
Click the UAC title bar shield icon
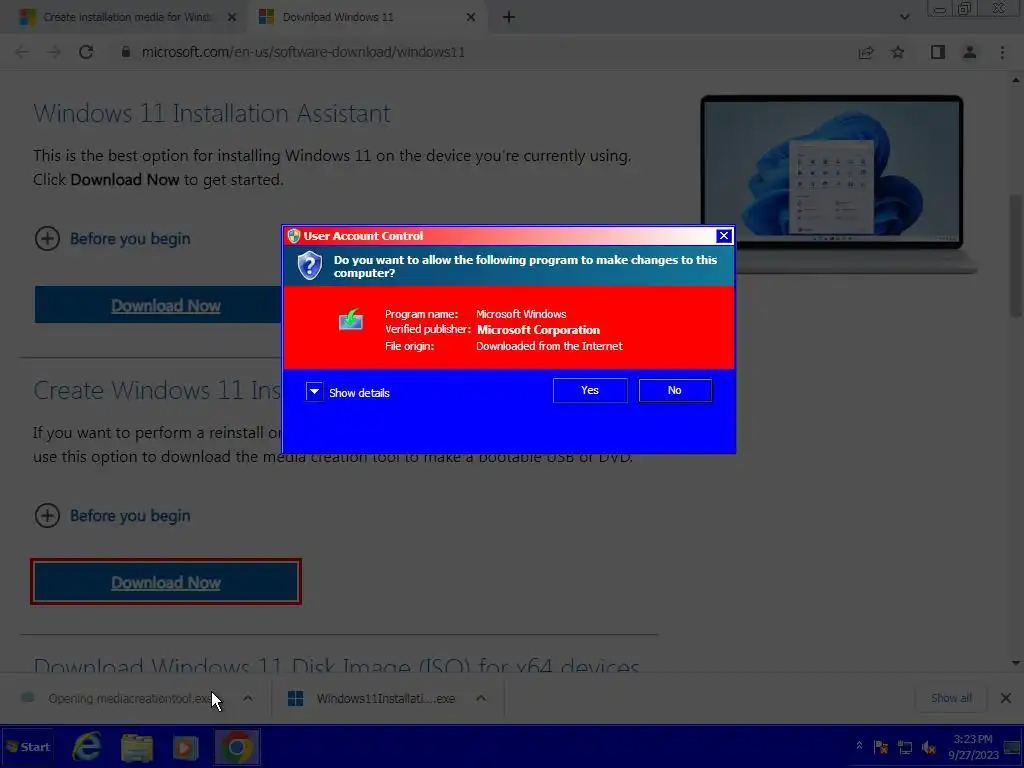[294, 236]
